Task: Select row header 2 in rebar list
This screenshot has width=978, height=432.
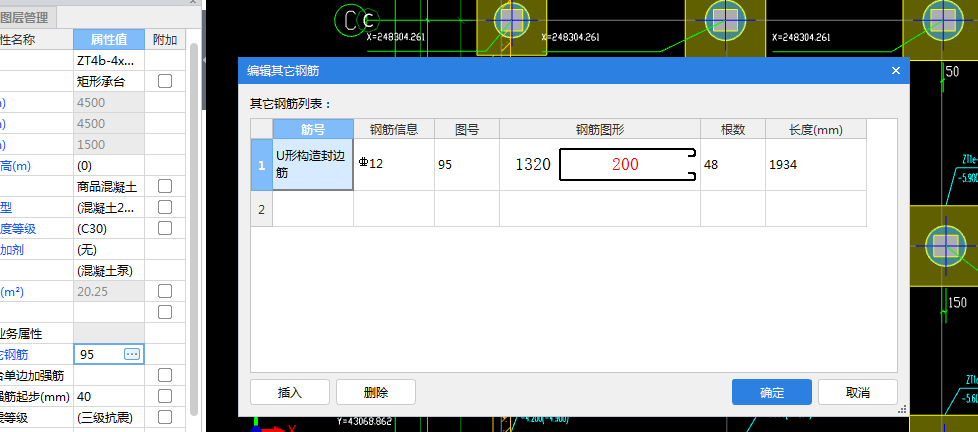Action: coord(261,209)
